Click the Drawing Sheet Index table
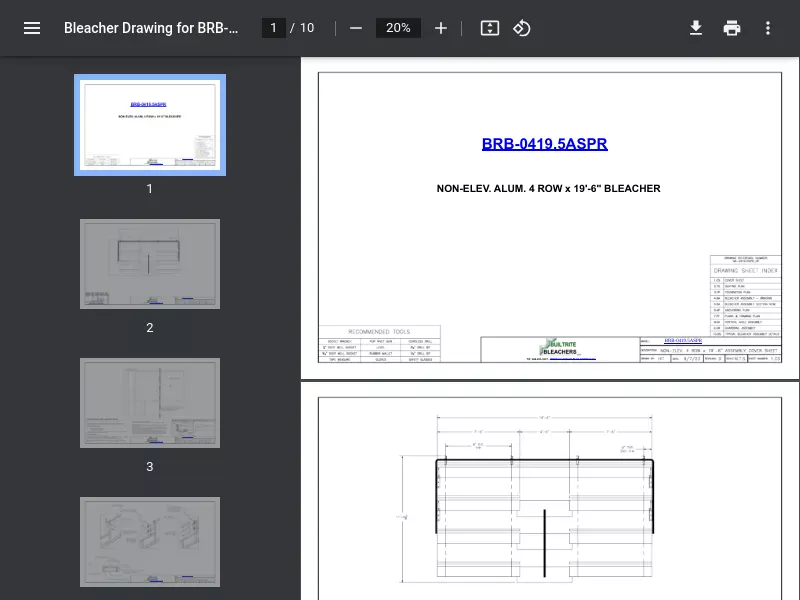800x600 pixels. (746, 298)
